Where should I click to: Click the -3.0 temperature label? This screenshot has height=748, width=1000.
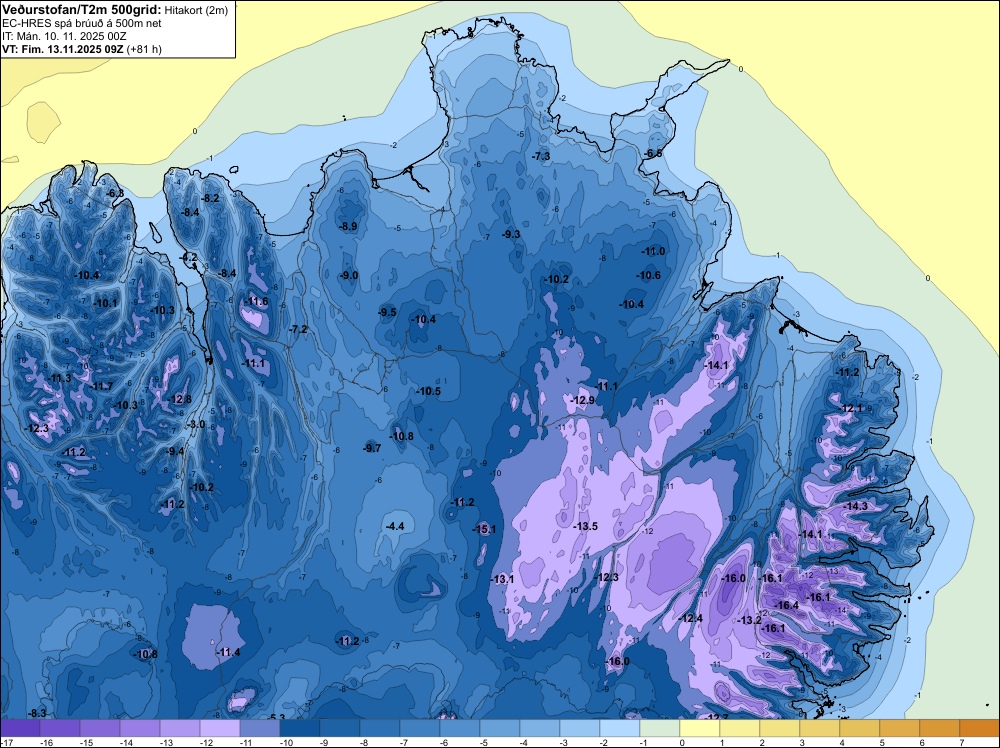pos(196,424)
